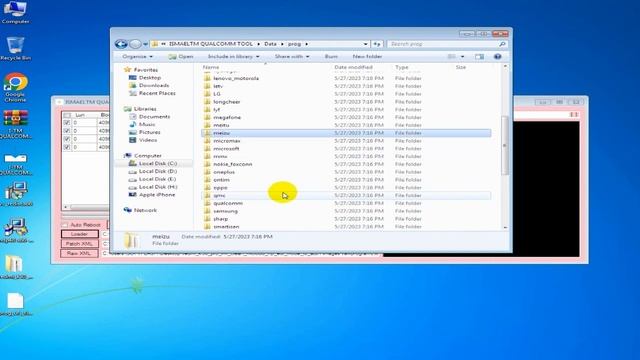
Task: Expand the arrow after Data breadcrumb
Action: coord(282,44)
